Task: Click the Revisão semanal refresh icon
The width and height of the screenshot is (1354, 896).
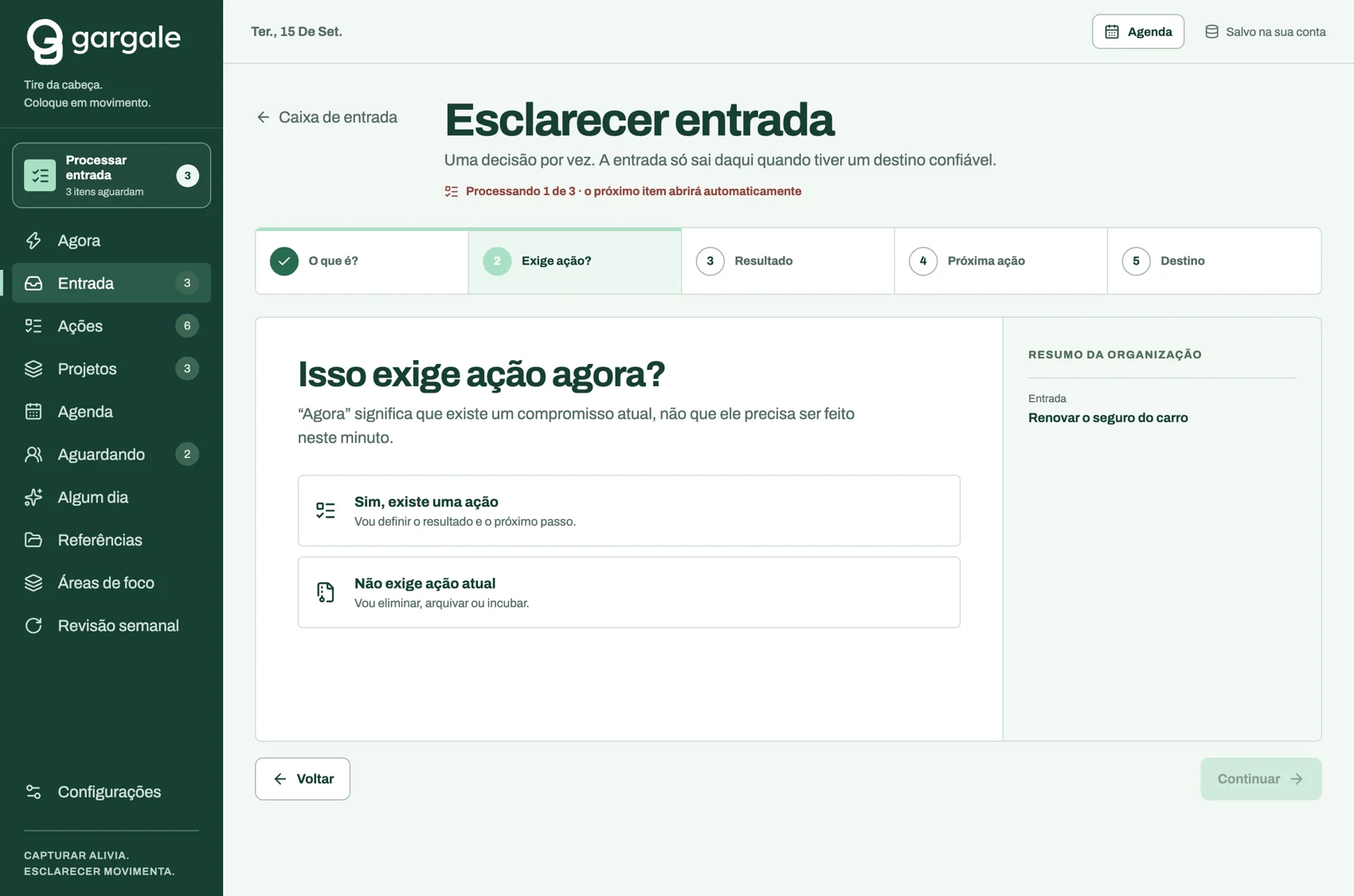Action: coord(33,626)
